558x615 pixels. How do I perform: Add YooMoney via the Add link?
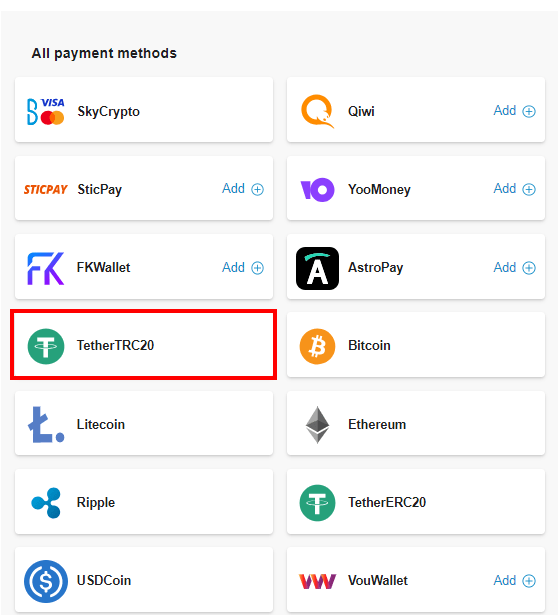(x=505, y=189)
